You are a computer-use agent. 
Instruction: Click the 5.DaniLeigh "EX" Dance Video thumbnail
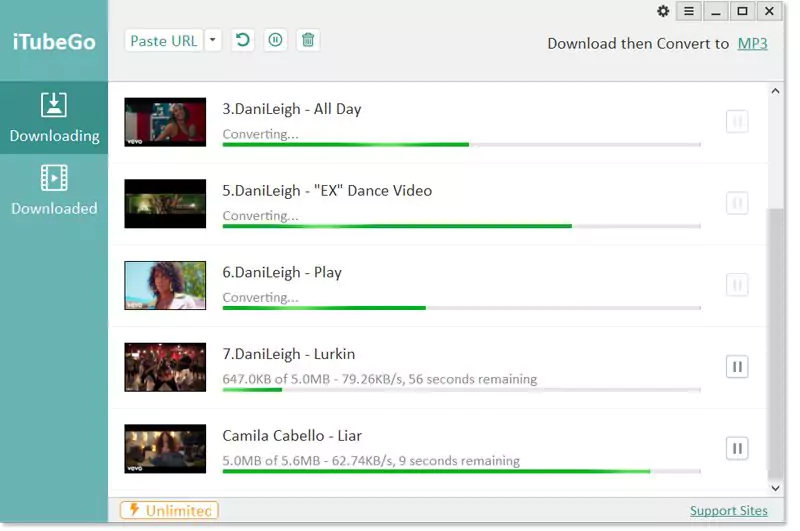(x=165, y=204)
